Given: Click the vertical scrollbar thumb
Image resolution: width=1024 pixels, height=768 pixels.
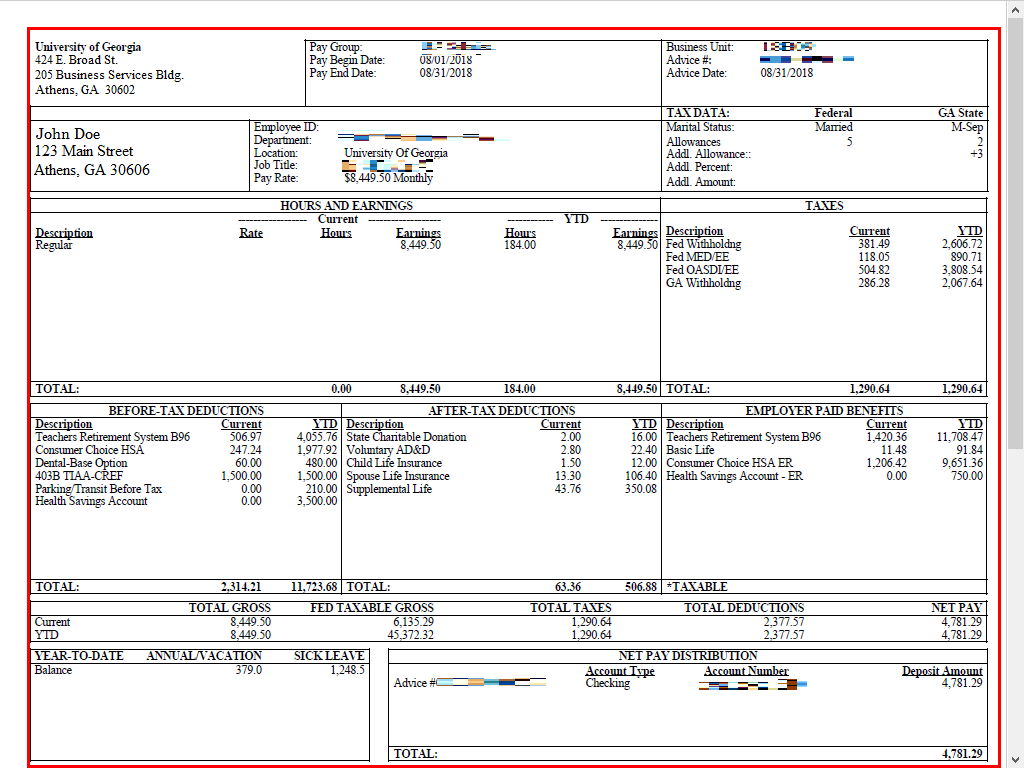Looking at the screenshot, I should point(1015,233).
